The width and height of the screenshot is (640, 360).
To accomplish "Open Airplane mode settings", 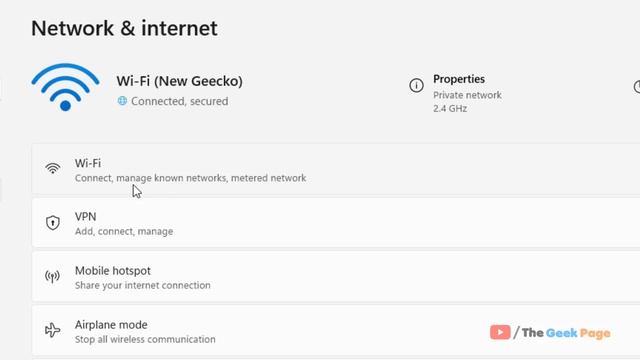I will pos(336,331).
